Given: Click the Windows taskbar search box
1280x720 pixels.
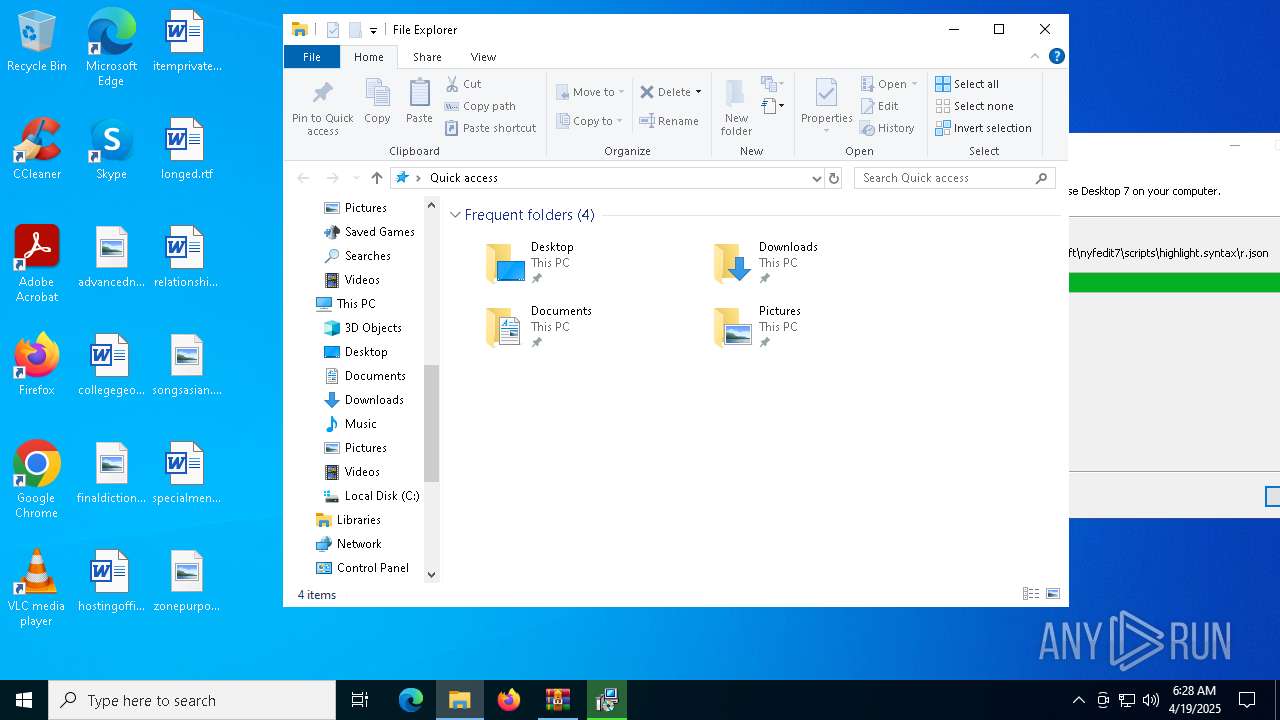Looking at the screenshot, I should 192,700.
